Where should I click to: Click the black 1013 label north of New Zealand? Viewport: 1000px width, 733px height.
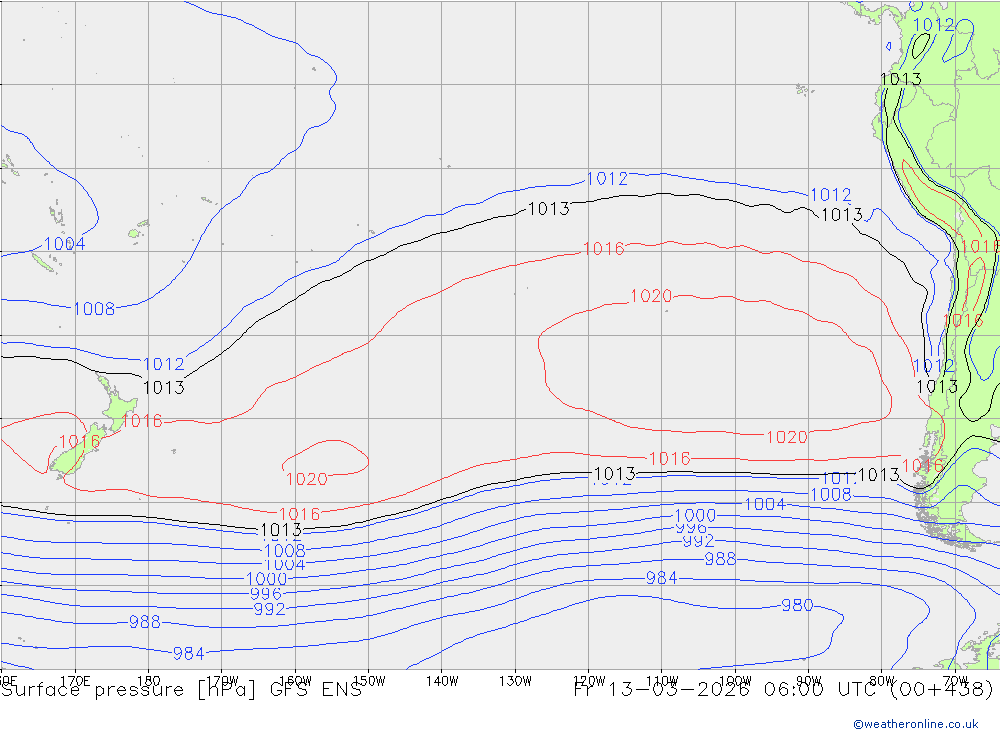[x=164, y=387]
